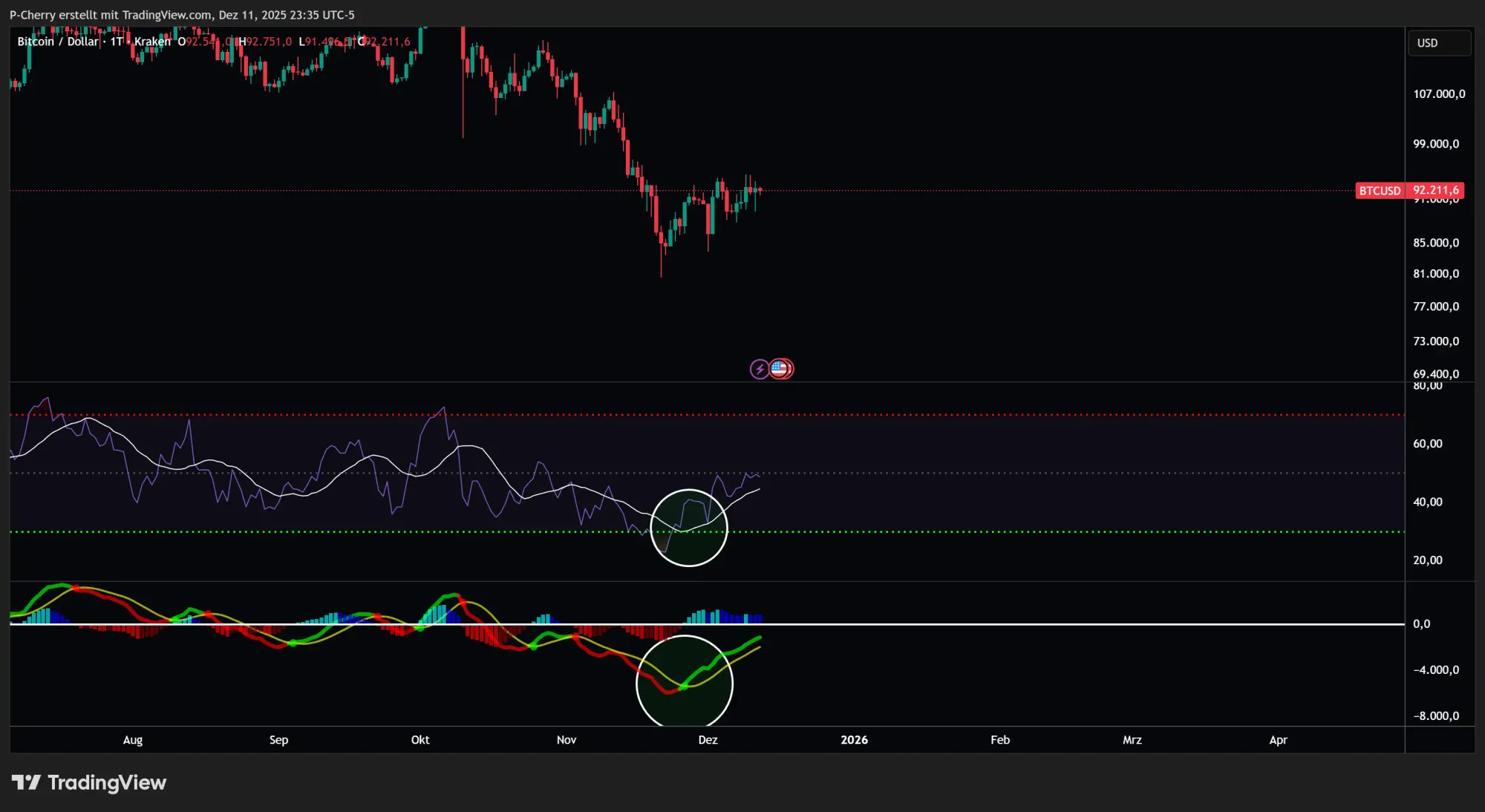Open the Bitcoin / Dollar symbol legend
Screen dimensions: 1485x812
pos(58,42)
